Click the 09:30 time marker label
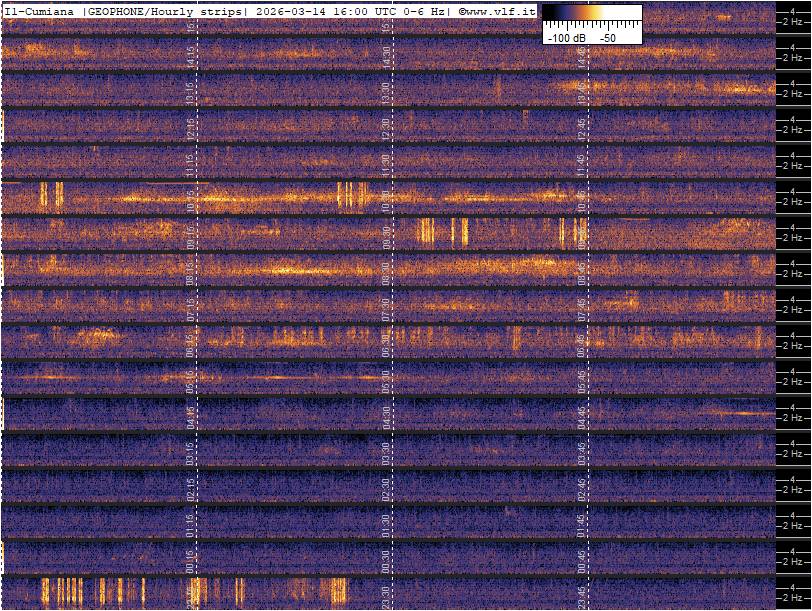 point(386,236)
